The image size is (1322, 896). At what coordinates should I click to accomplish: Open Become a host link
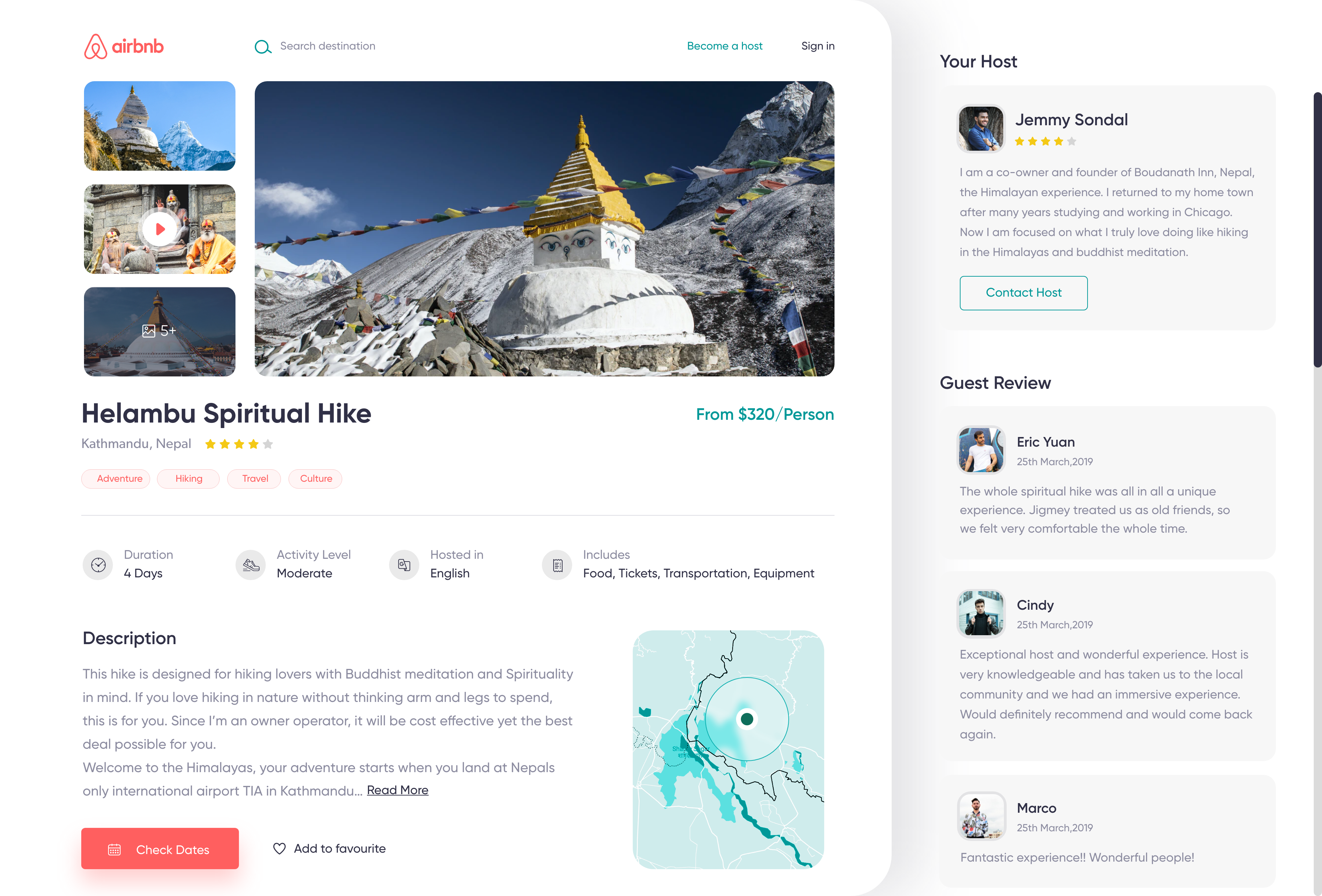click(725, 46)
